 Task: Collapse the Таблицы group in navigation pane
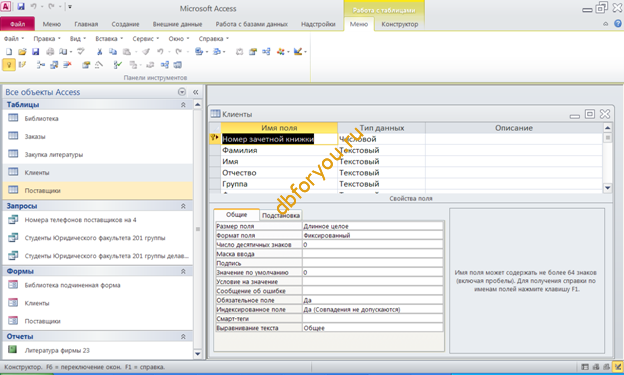pos(183,105)
